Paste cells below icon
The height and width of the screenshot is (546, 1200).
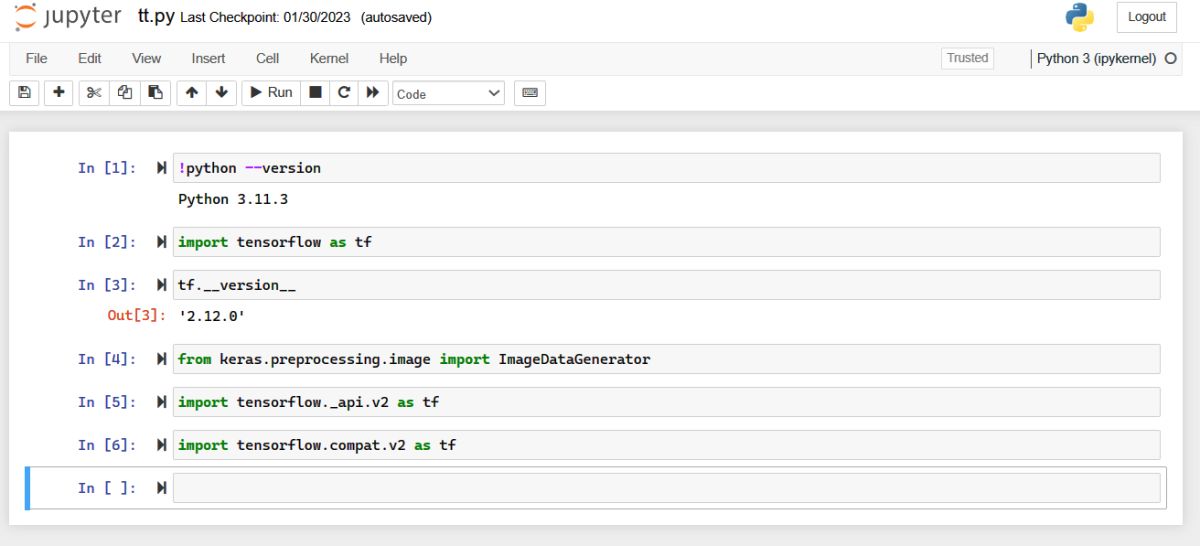click(156, 93)
